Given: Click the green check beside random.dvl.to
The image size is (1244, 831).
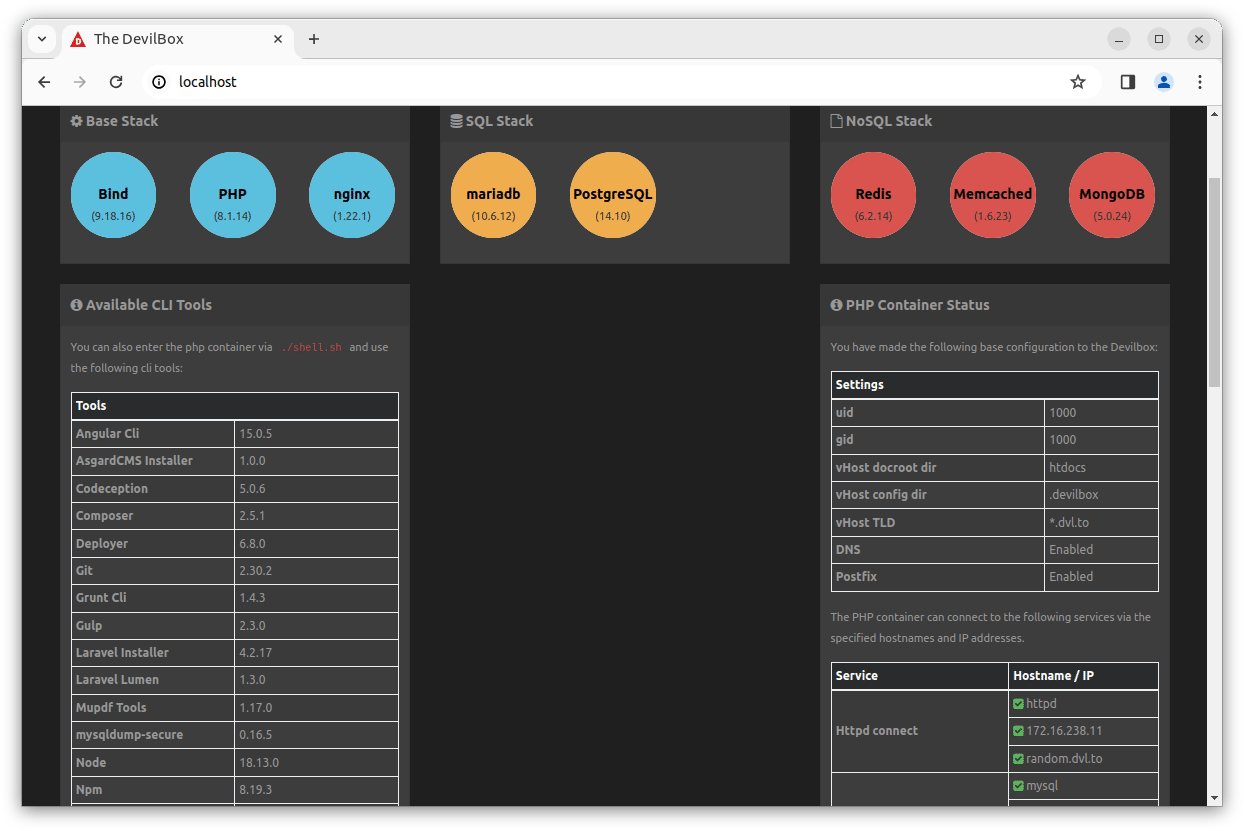Looking at the screenshot, I should coord(1019,759).
